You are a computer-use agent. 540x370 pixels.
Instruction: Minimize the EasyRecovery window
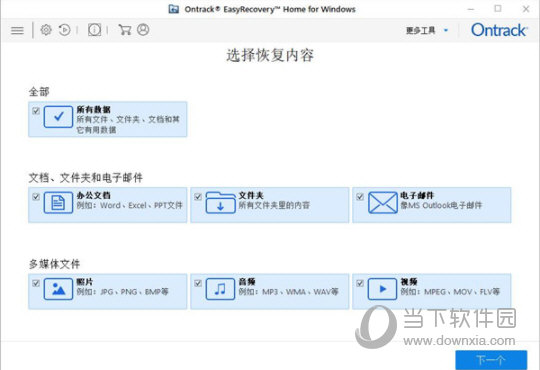[470, 9]
